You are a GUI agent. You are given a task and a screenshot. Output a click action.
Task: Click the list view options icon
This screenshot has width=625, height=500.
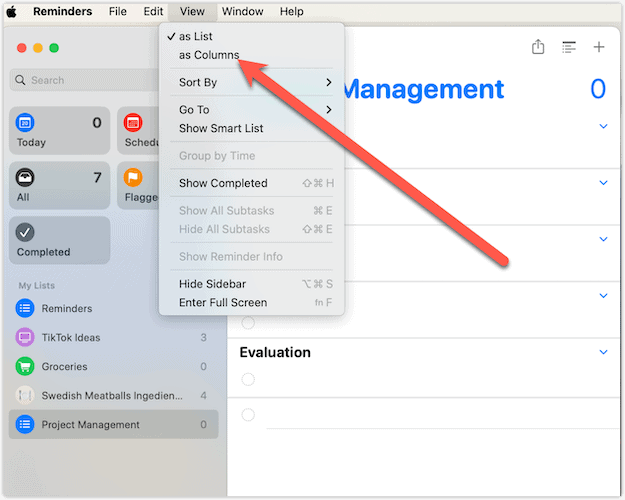pos(569,47)
